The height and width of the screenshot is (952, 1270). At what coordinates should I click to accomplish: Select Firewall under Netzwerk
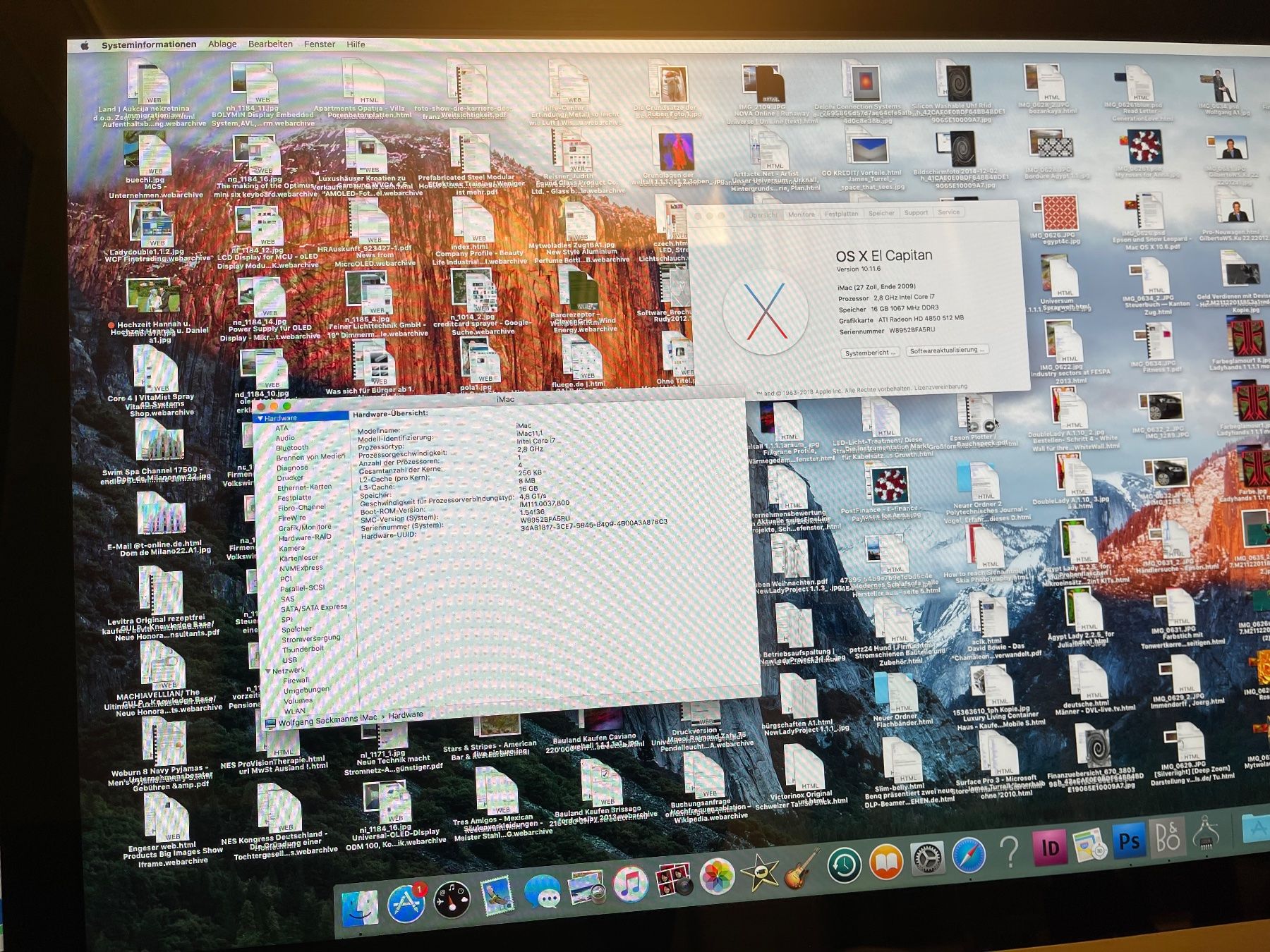(x=296, y=681)
